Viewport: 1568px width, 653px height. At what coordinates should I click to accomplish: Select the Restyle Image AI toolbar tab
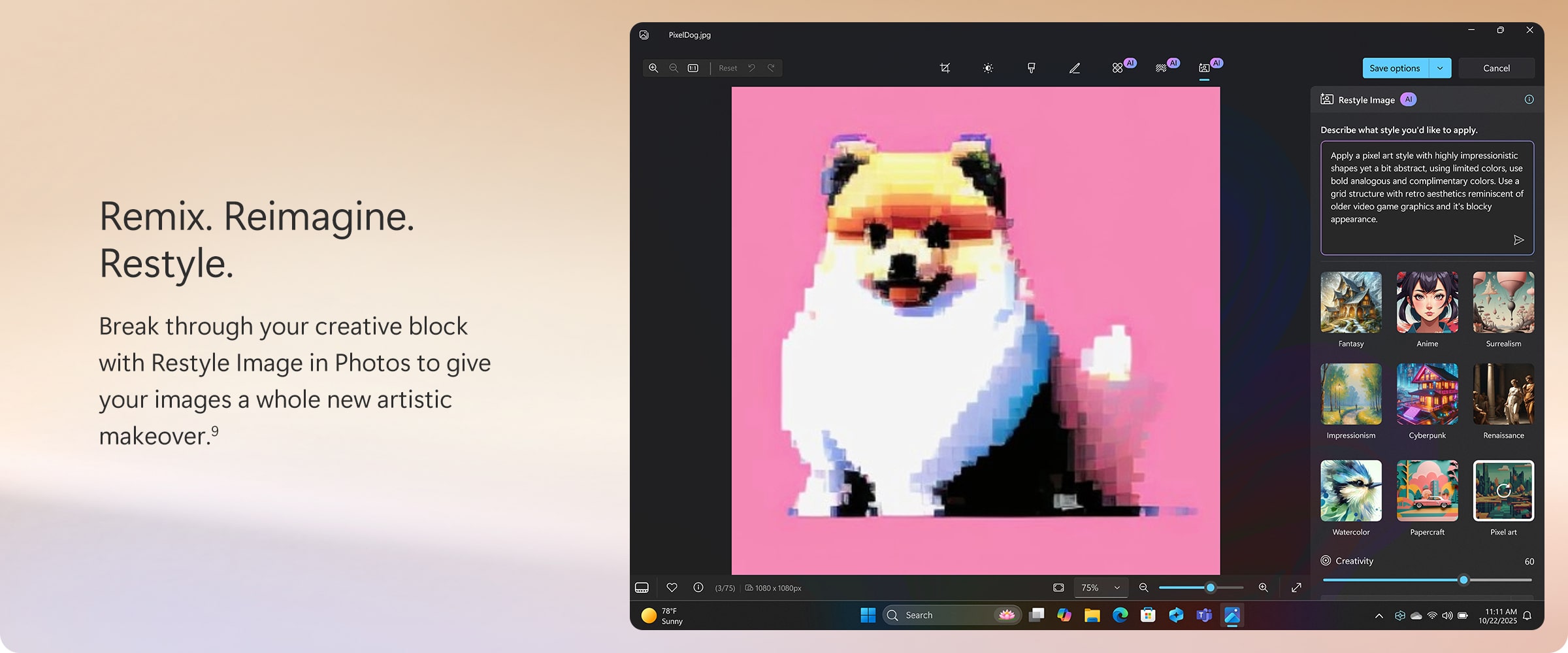coord(1204,68)
